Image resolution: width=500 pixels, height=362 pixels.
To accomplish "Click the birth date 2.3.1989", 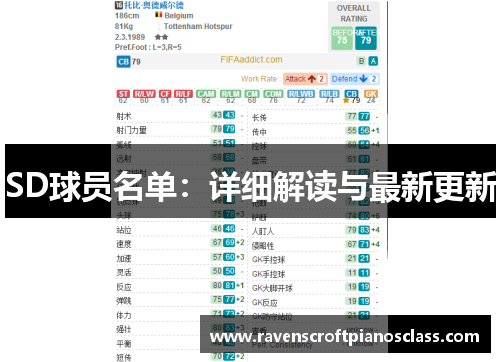I will click(130, 37).
